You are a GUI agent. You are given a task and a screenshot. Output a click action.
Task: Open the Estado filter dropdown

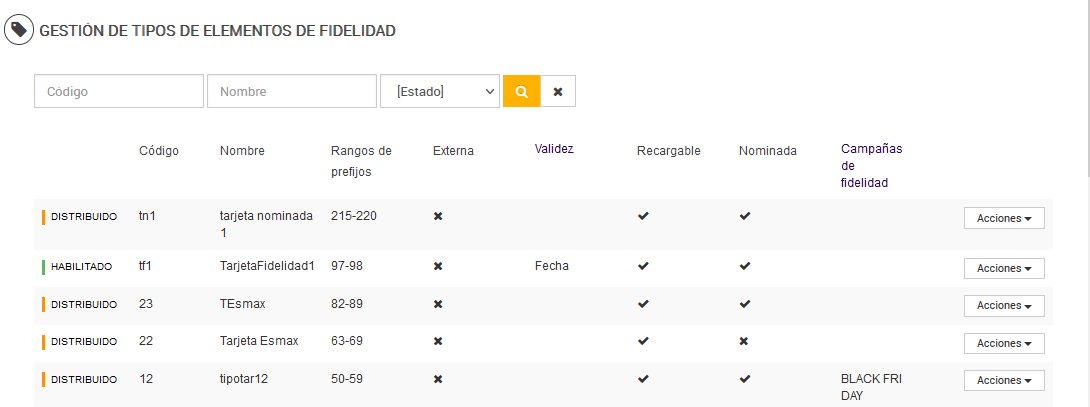point(440,91)
